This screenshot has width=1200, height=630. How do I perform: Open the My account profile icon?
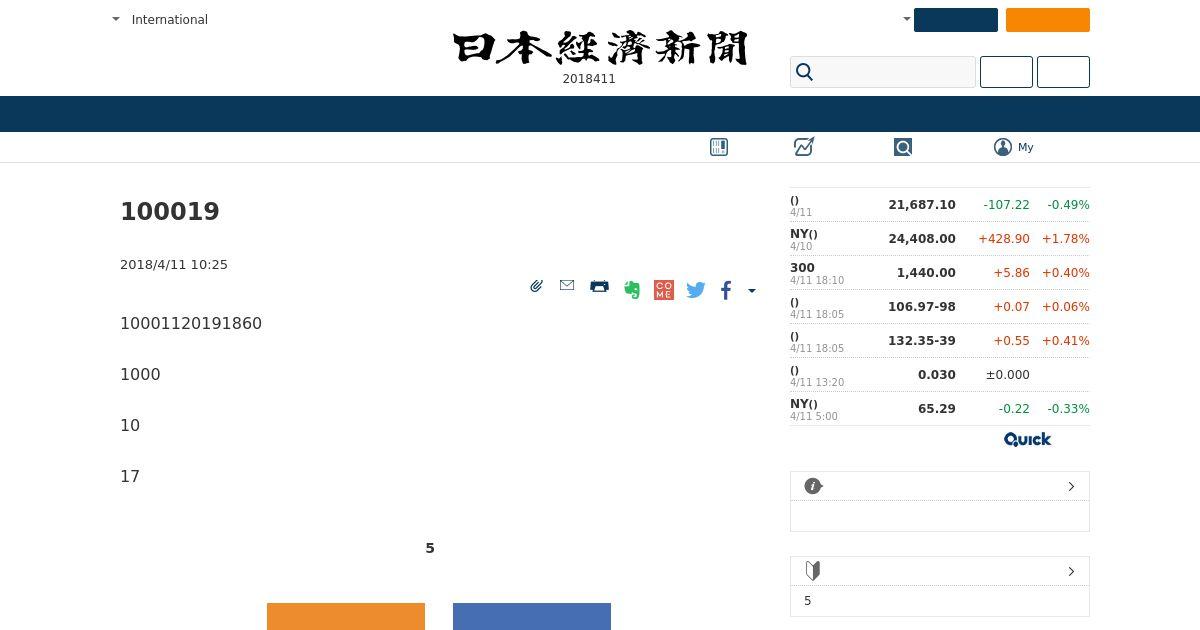tap(1003, 147)
